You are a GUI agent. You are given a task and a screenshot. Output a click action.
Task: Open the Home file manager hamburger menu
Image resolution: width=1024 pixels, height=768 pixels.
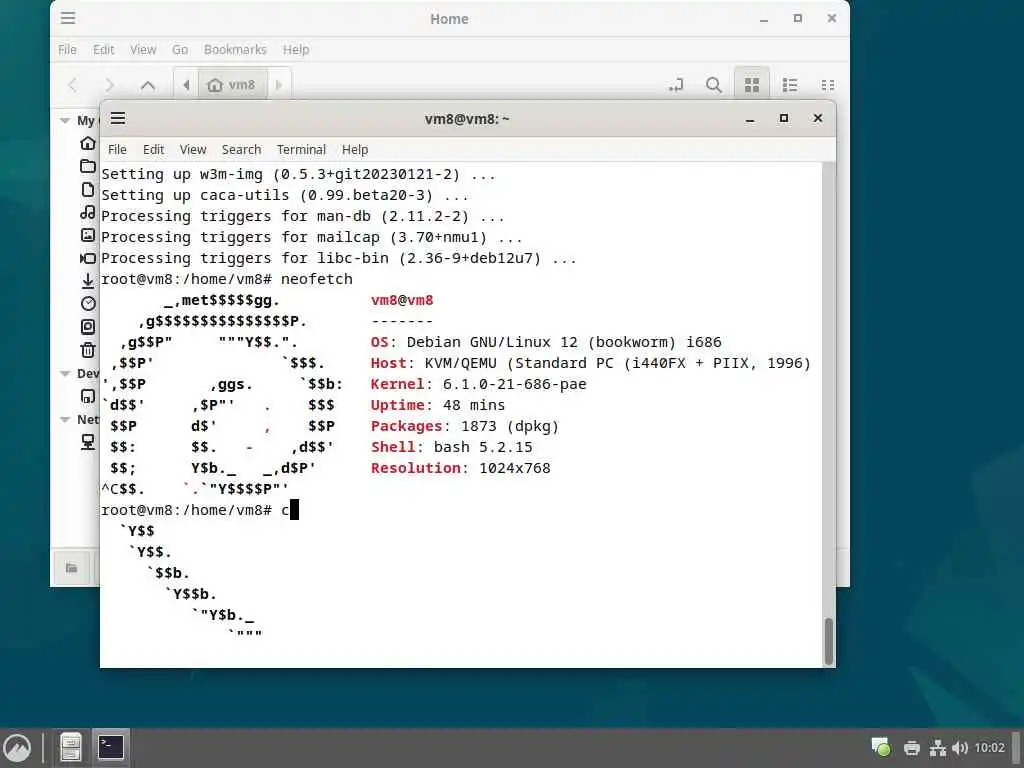tap(68, 18)
